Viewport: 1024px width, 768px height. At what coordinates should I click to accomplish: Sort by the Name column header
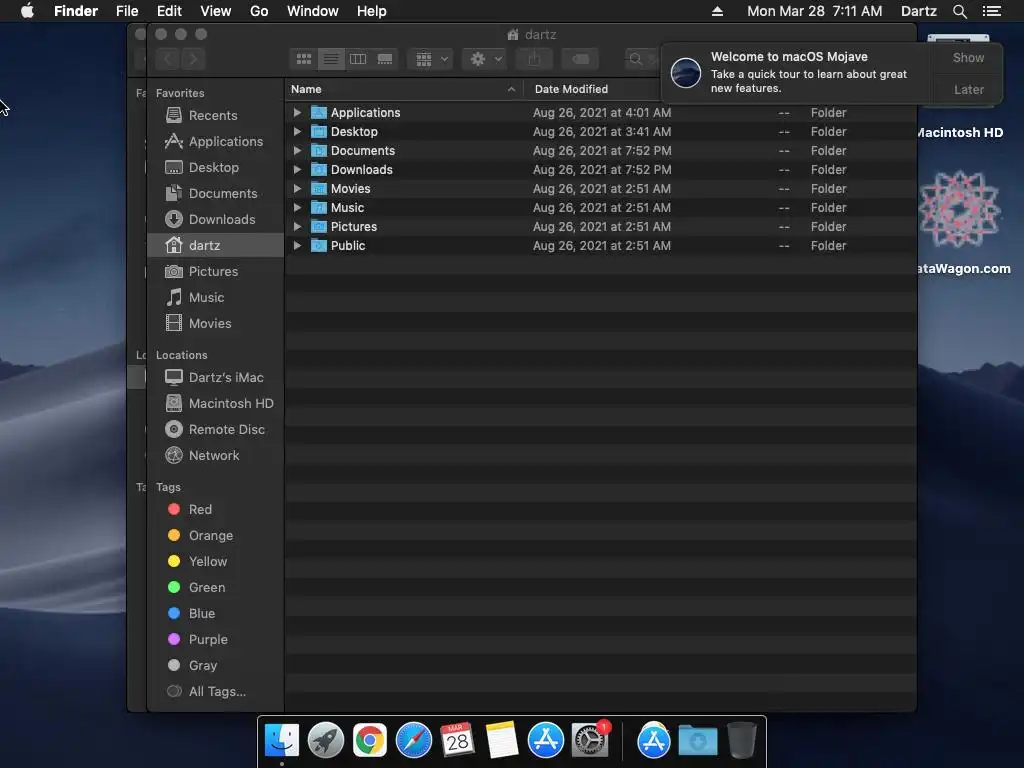click(x=404, y=89)
